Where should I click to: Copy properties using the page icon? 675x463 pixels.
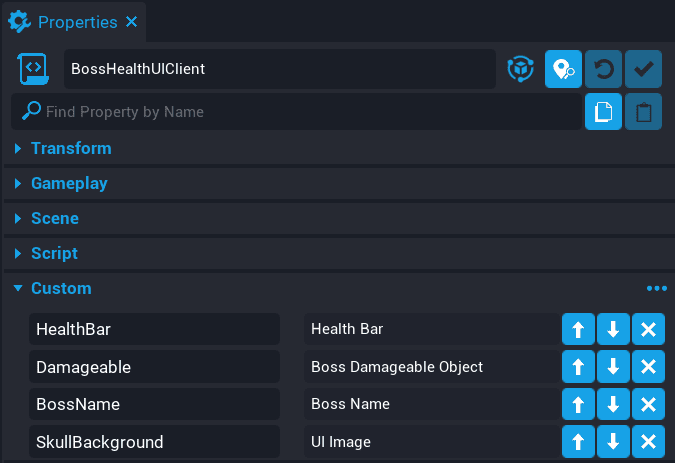coord(603,112)
